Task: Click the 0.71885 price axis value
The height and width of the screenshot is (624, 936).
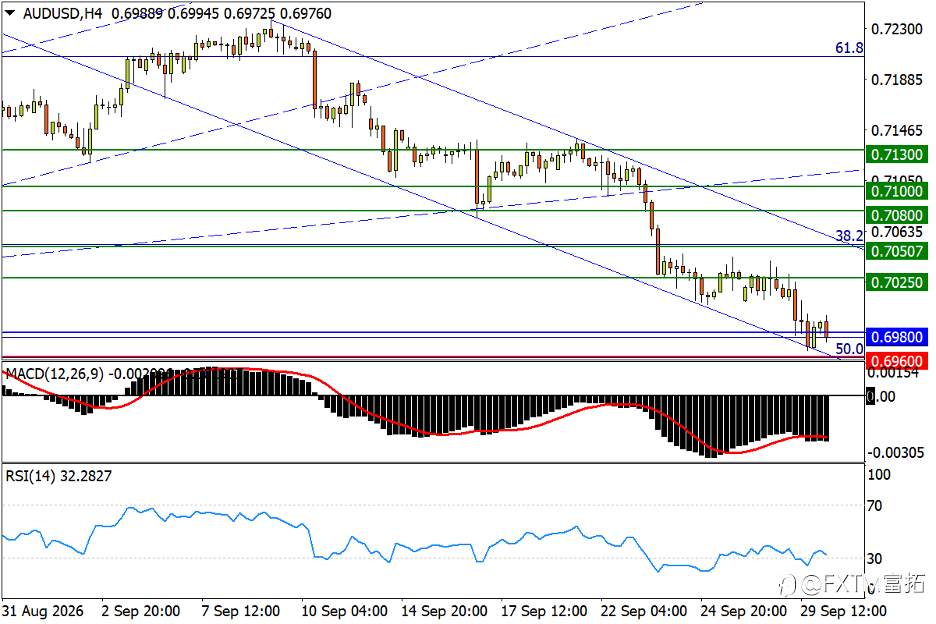Action: [897, 80]
